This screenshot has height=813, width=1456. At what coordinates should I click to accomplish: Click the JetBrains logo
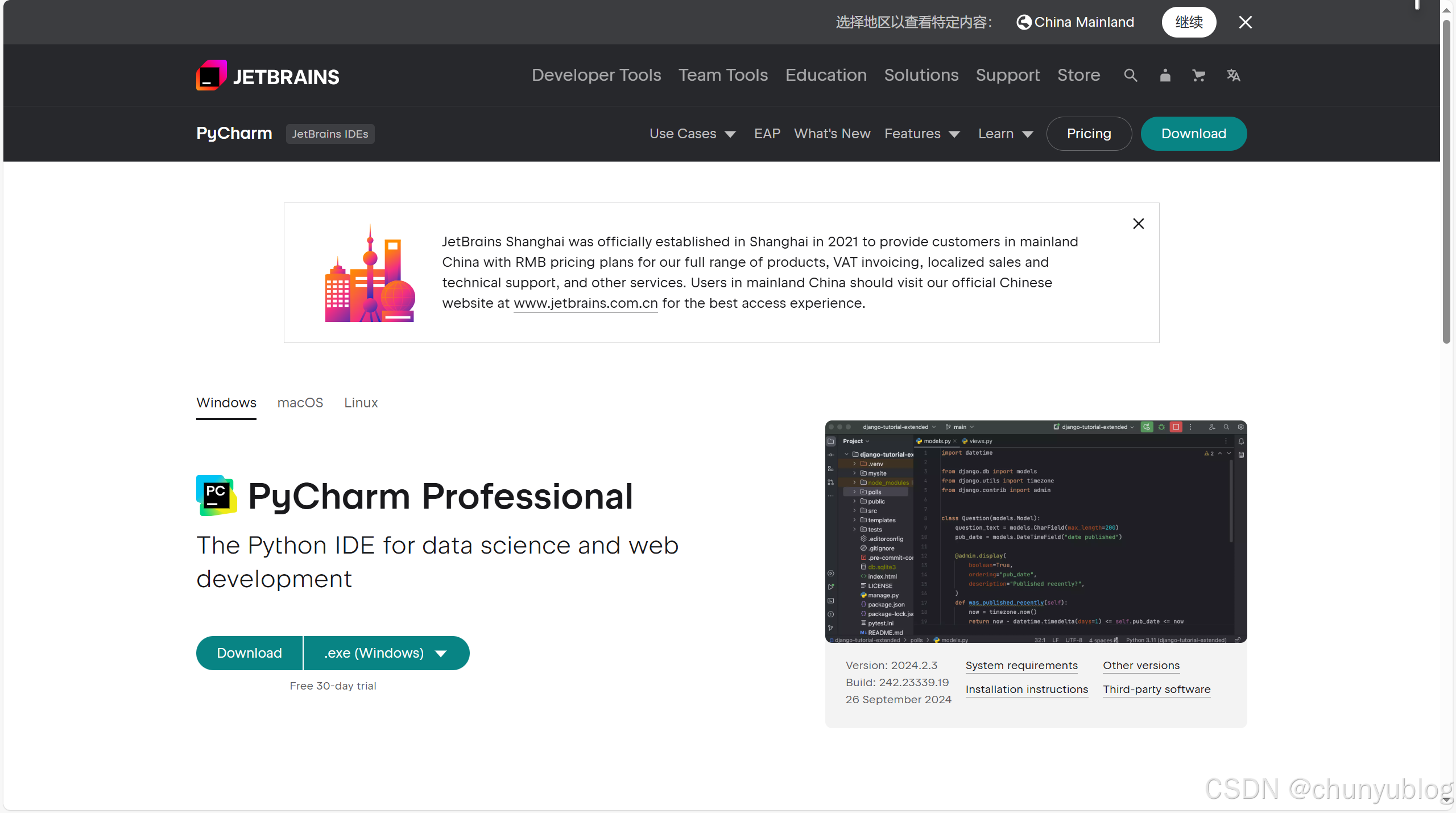click(267, 76)
